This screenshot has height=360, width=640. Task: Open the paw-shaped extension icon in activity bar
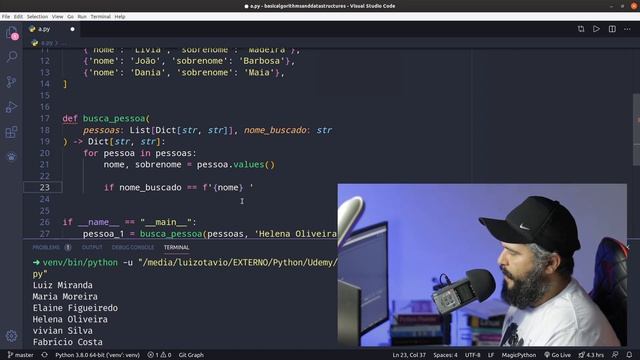click(x=11, y=157)
